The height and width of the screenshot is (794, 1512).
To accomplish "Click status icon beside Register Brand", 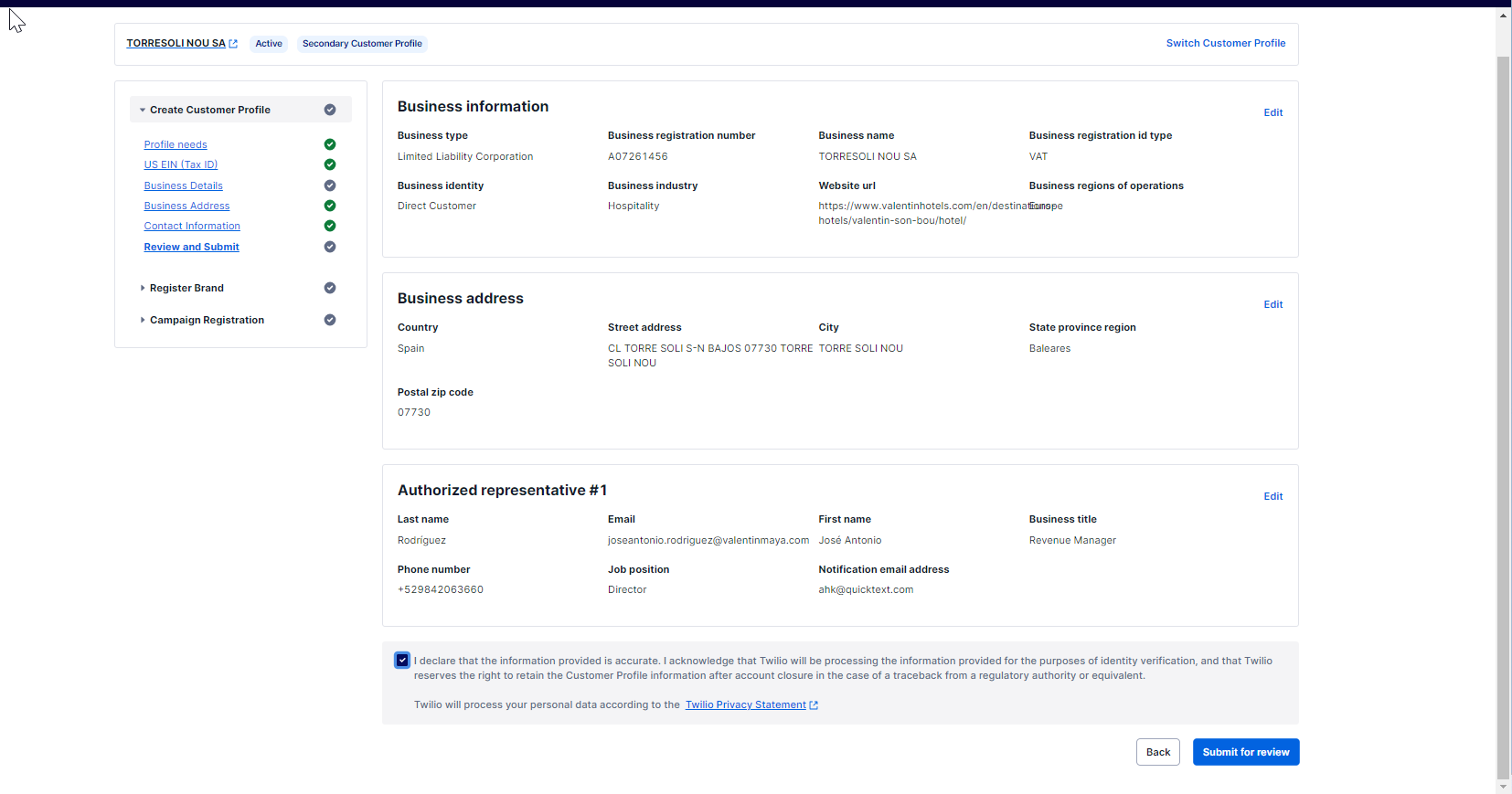I will point(330,288).
